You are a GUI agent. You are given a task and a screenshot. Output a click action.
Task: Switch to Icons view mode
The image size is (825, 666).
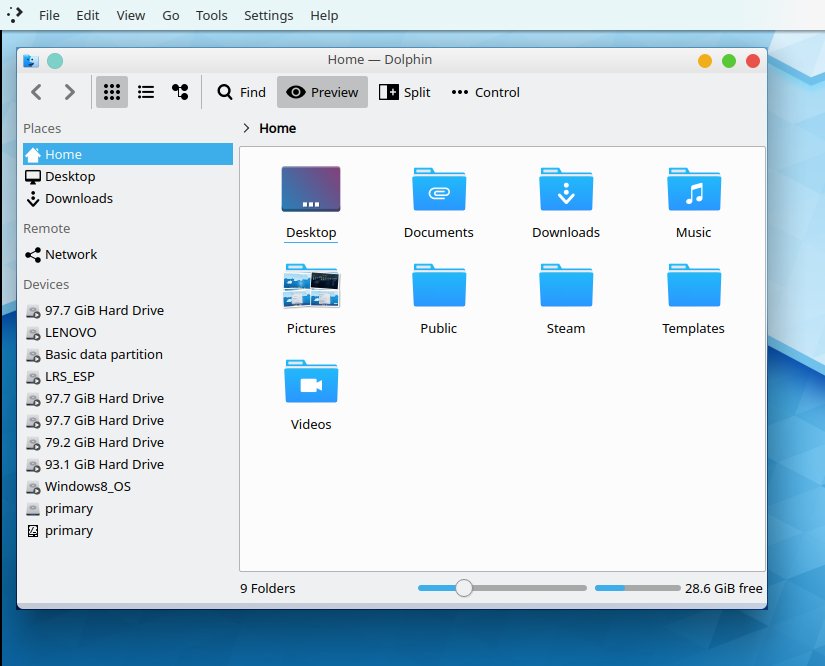point(112,92)
